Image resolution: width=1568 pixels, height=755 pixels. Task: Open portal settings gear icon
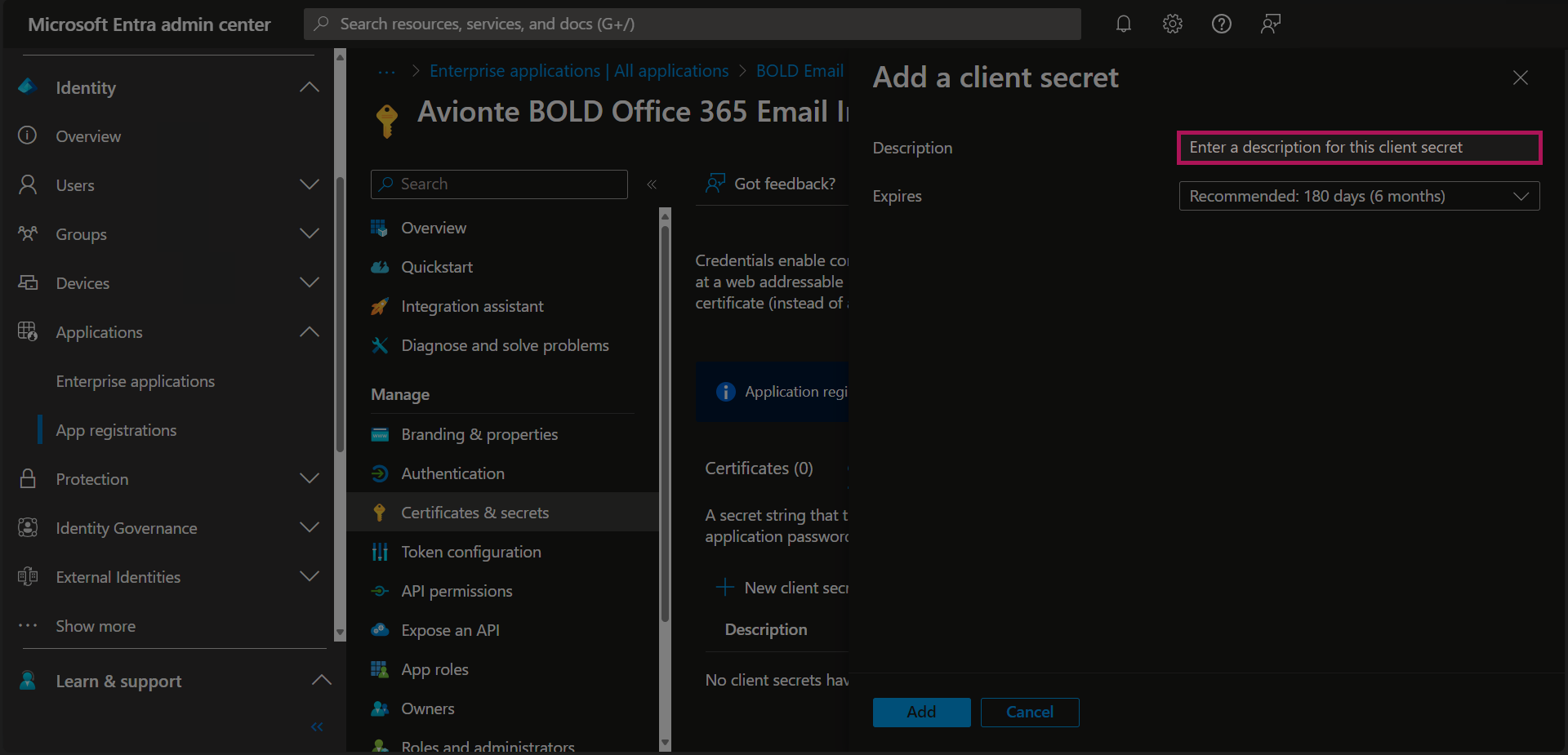1173,24
